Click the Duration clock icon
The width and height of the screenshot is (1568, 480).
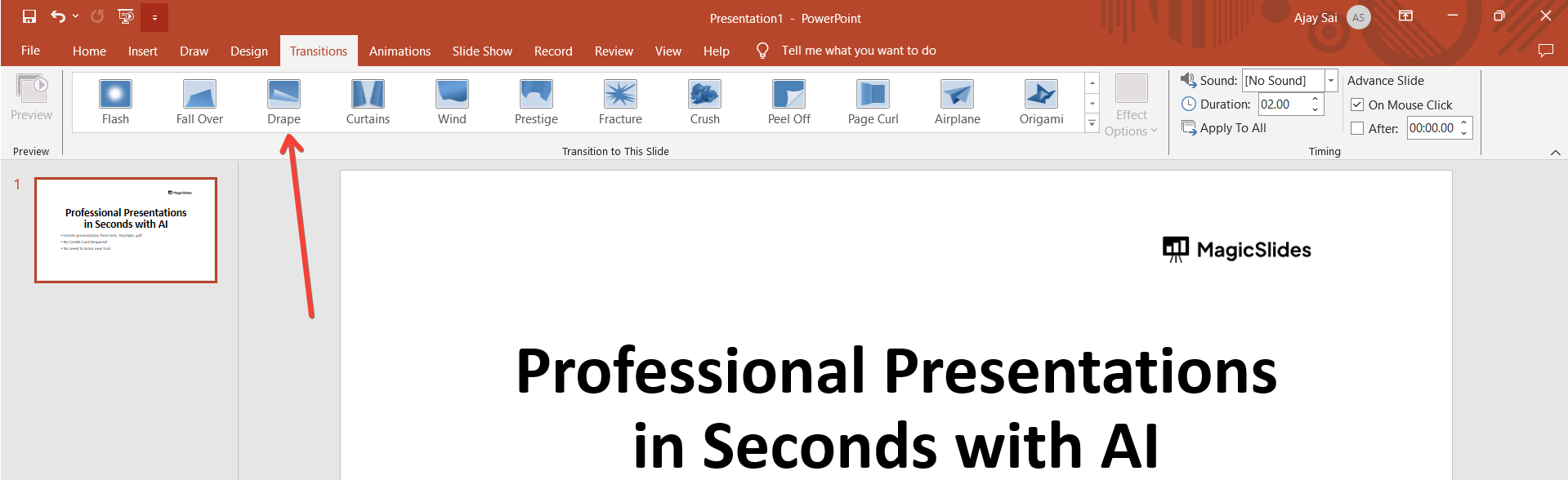[1189, 104]
